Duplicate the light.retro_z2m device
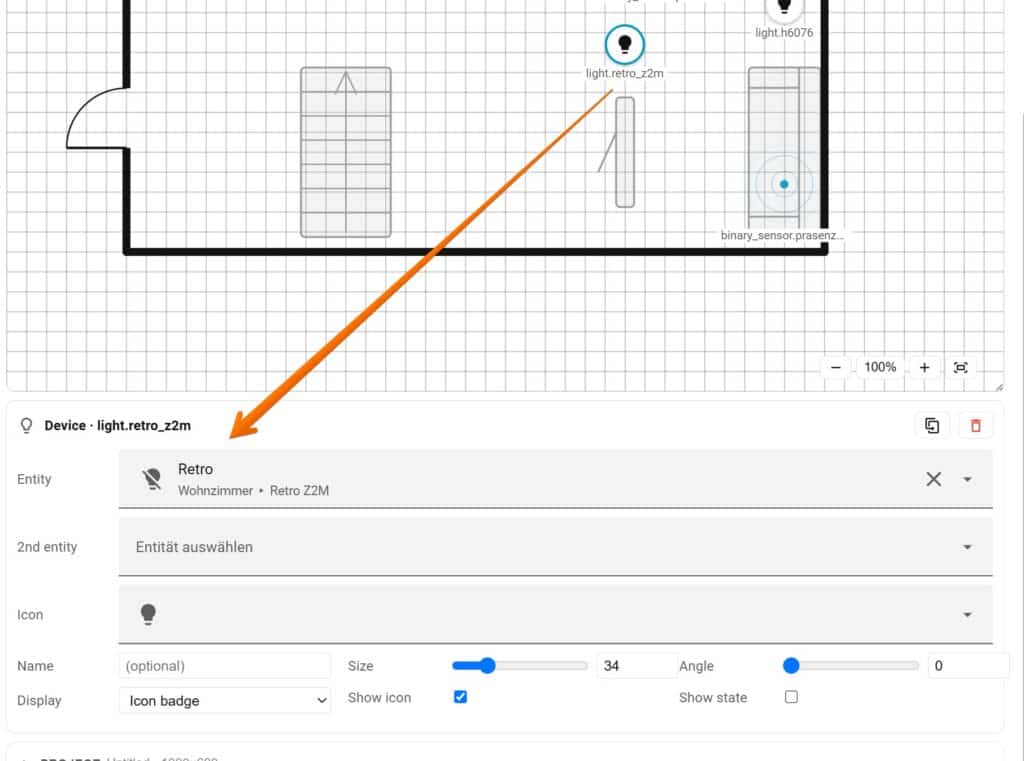The image size is (1024, 761). 932,425
